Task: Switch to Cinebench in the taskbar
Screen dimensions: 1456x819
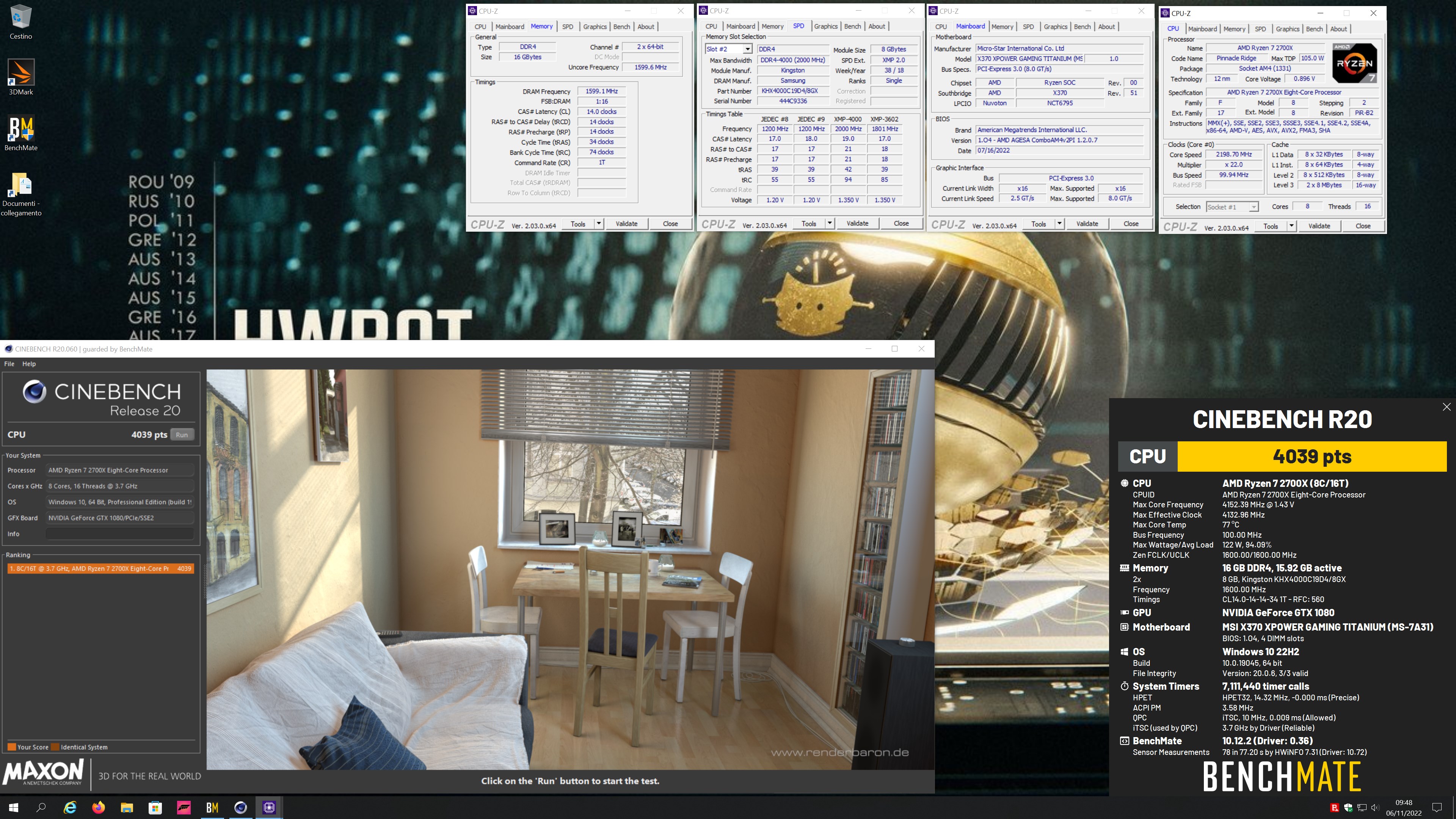Action: point(240,807)
